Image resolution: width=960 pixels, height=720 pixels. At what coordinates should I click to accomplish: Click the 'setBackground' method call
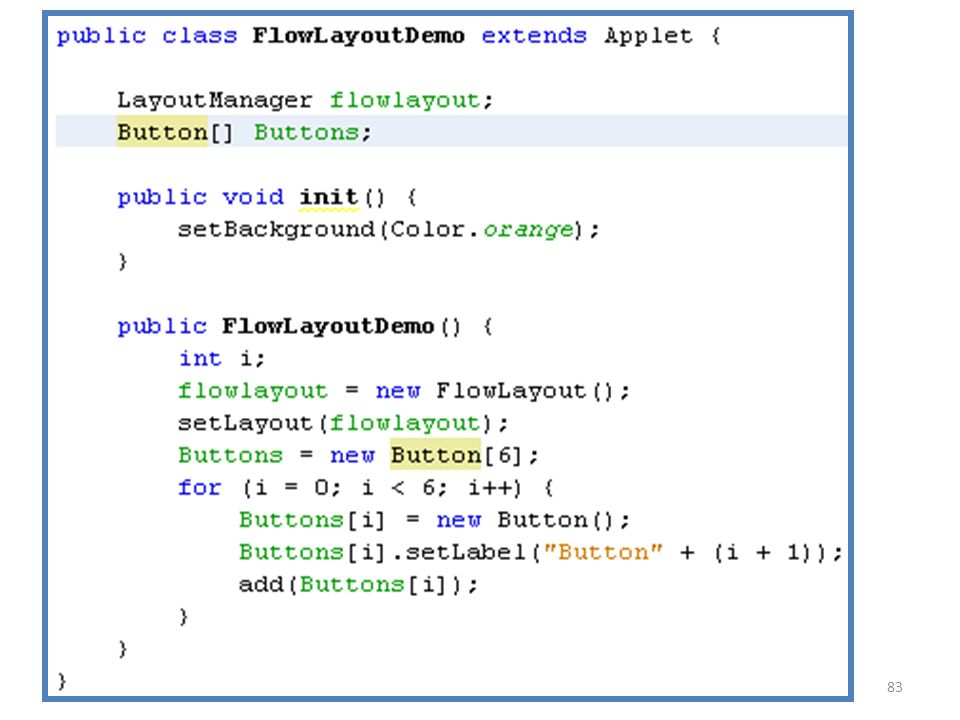(x=276, y=230)
